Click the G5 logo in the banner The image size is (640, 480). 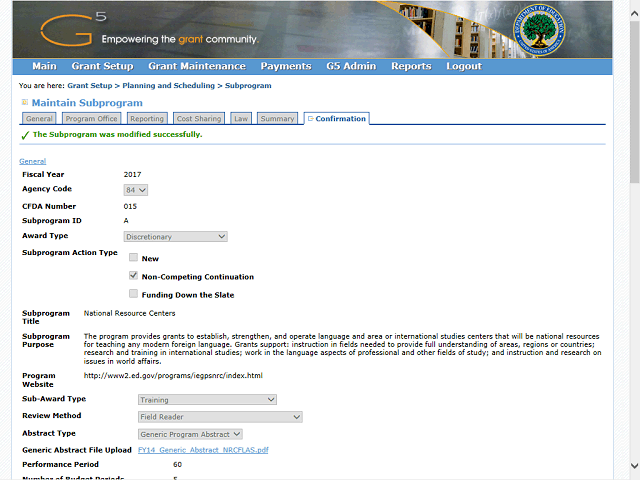(73, 29)
